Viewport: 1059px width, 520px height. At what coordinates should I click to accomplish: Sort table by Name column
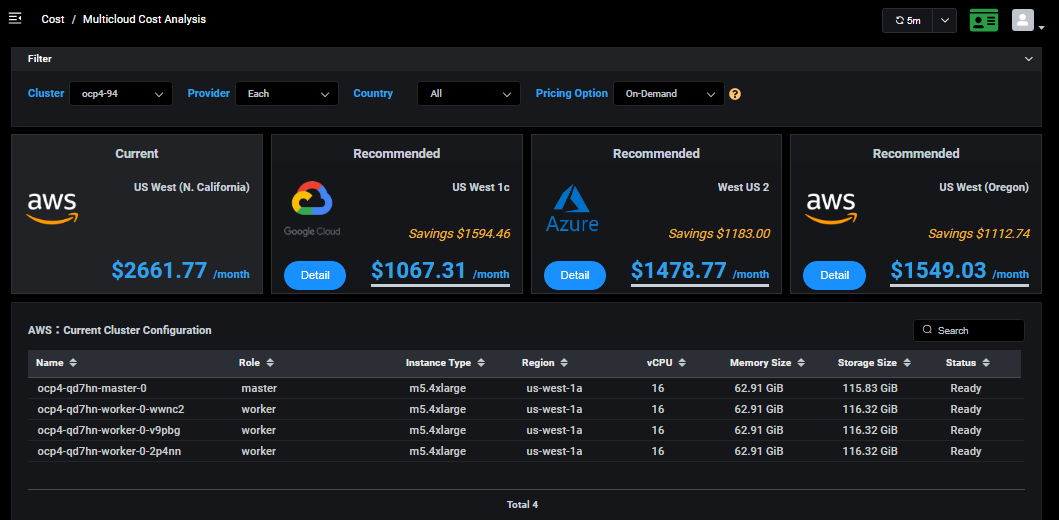pyautogui.click(x=56, y=363)
